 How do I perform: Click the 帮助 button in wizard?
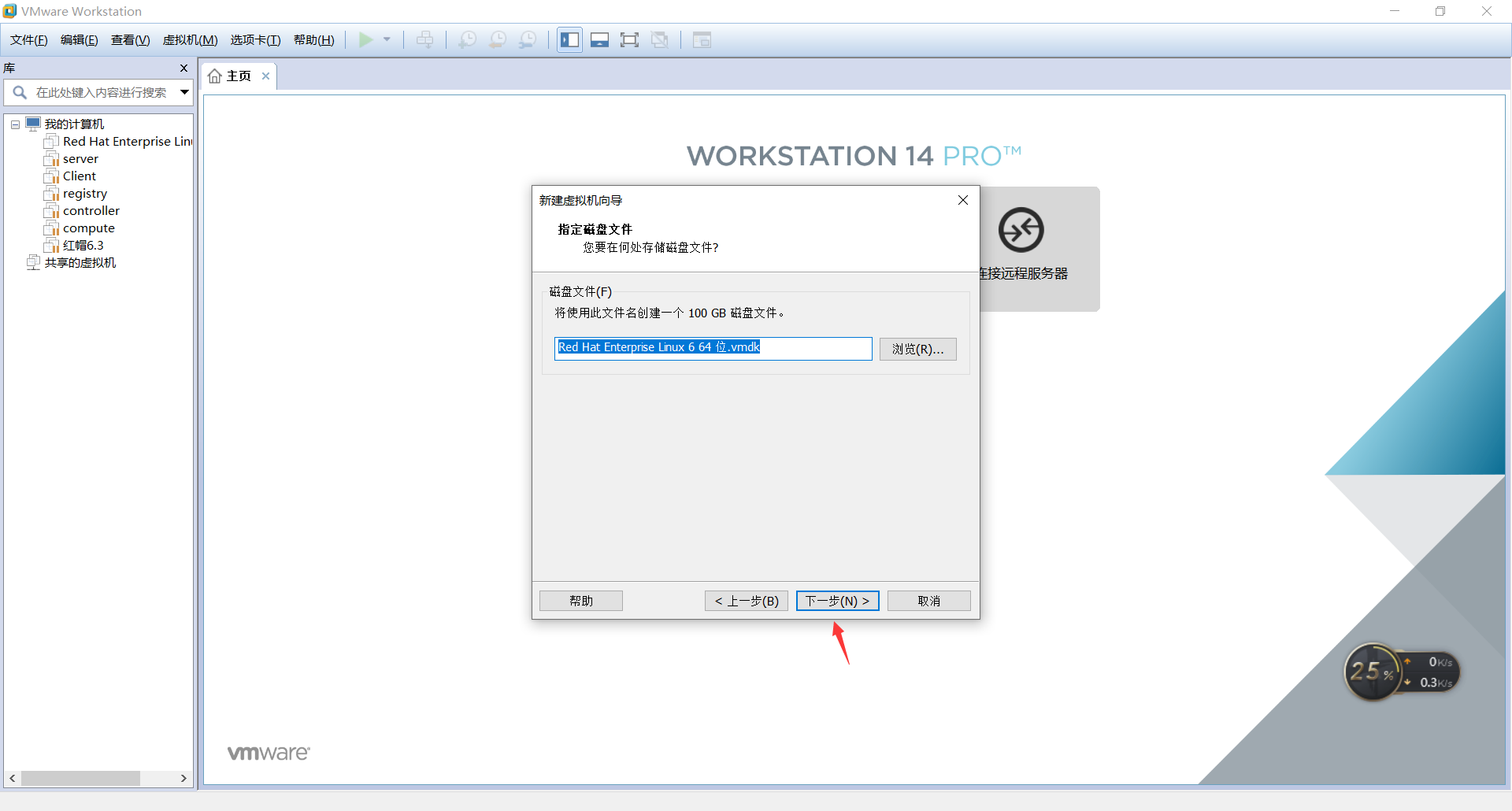pos(581,601)
